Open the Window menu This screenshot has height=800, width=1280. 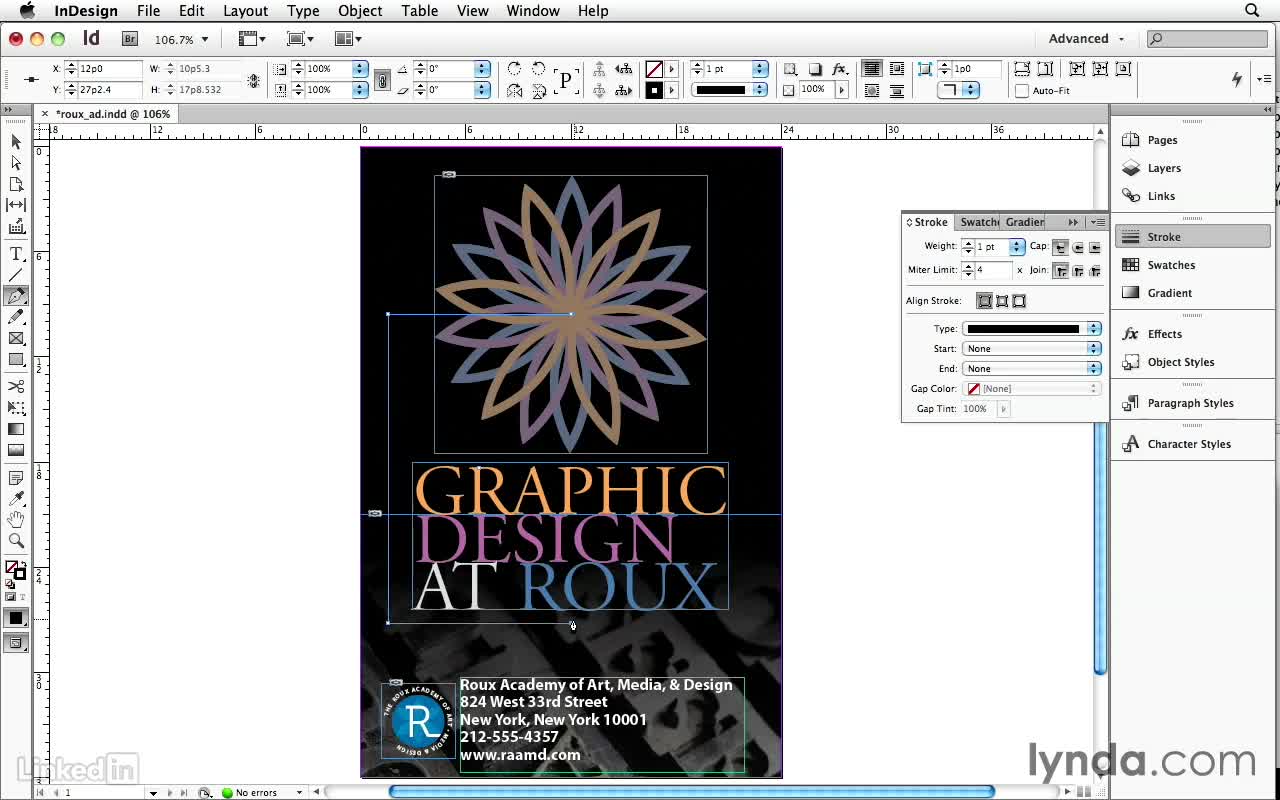(532, 11)
